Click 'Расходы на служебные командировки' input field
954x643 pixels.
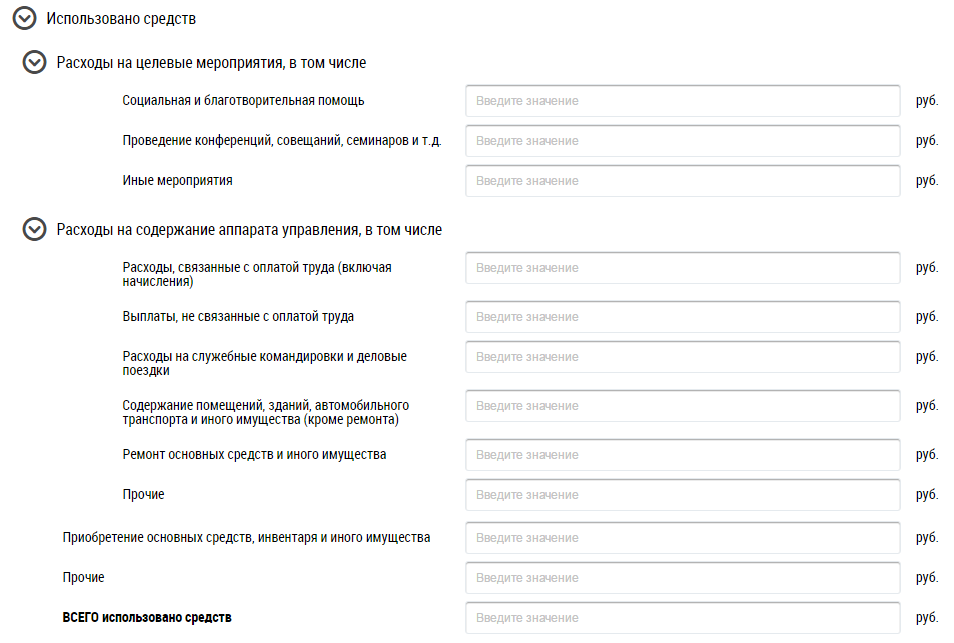point(683,357)
